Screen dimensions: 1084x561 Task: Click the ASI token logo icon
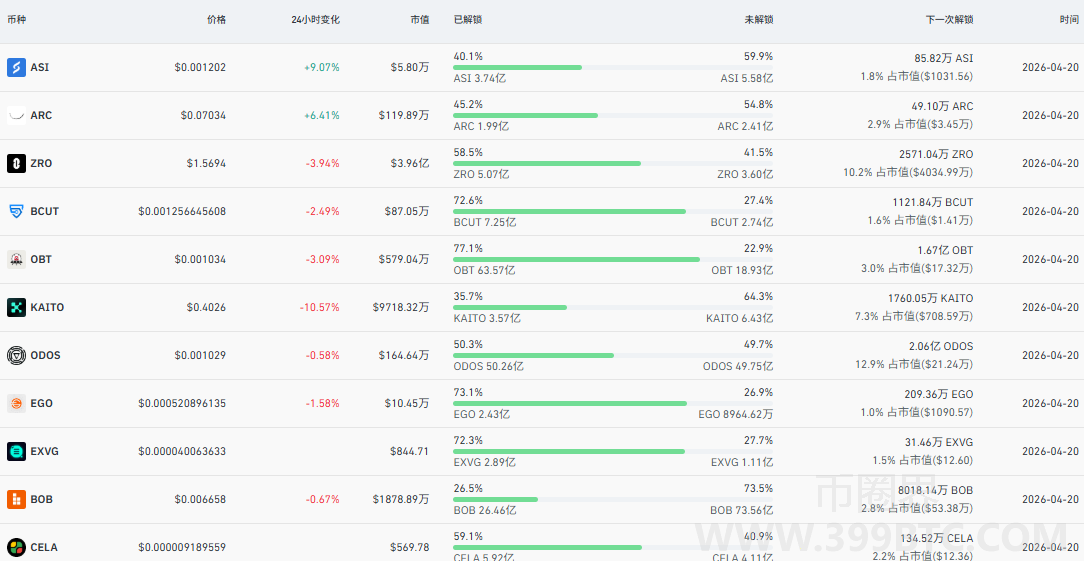point(16,67)
